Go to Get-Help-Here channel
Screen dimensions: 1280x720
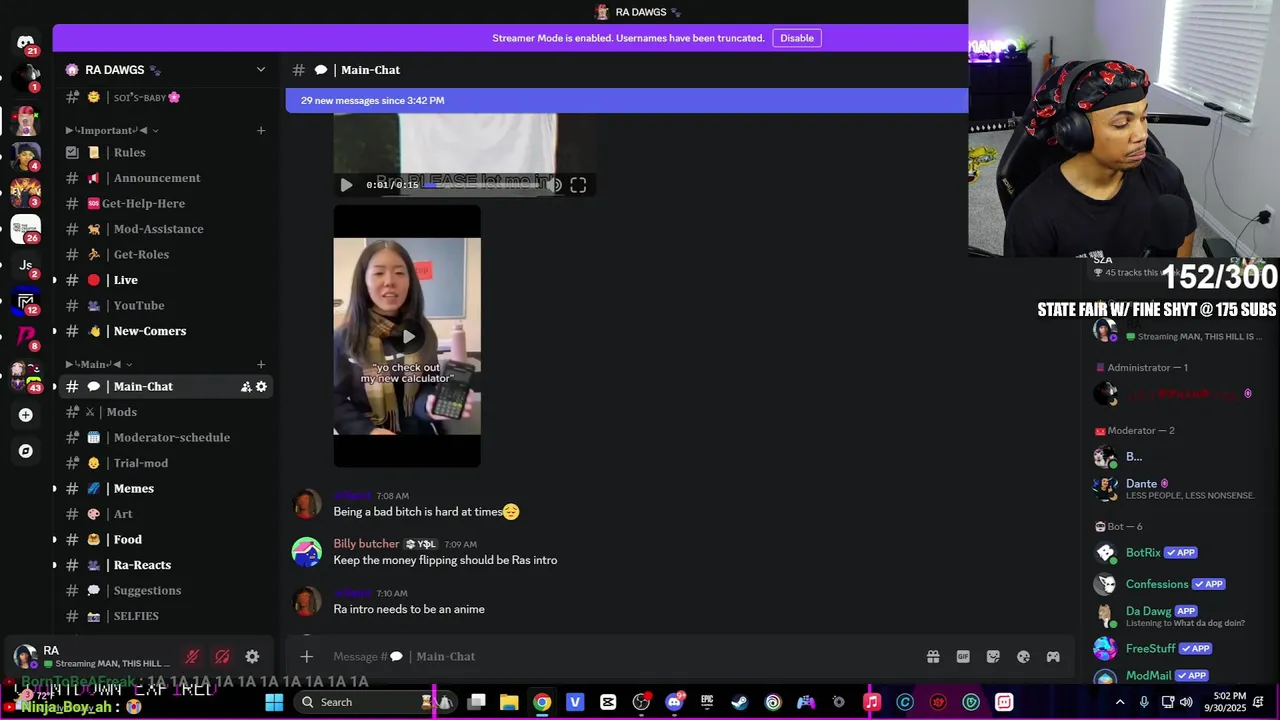pos(166,204)
